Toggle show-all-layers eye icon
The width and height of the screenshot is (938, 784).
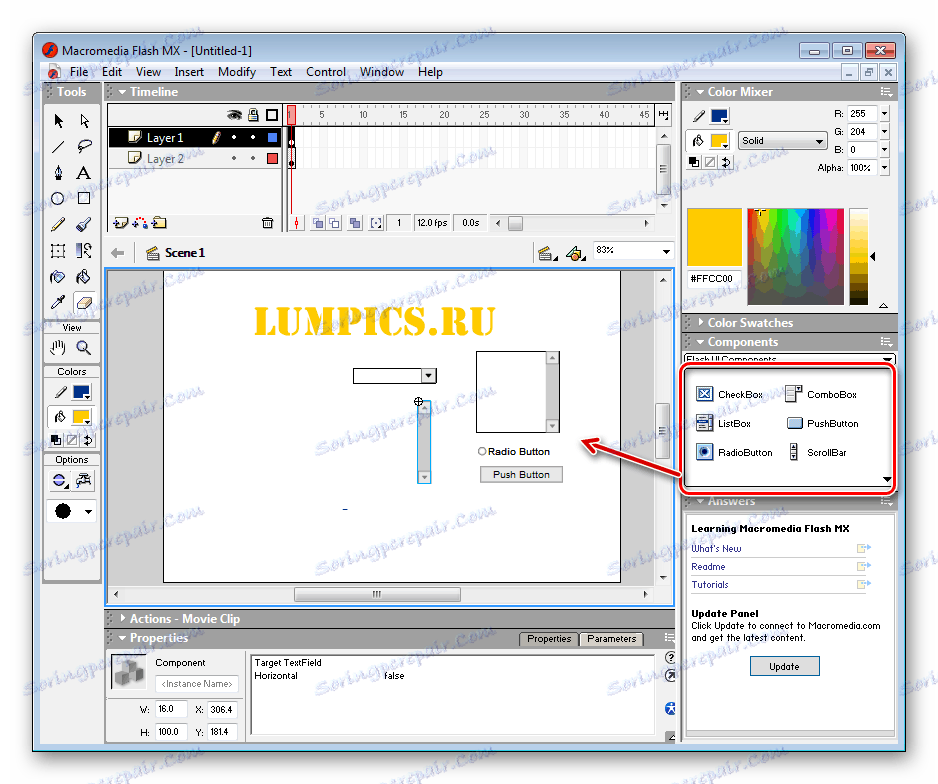click(234, 115)
